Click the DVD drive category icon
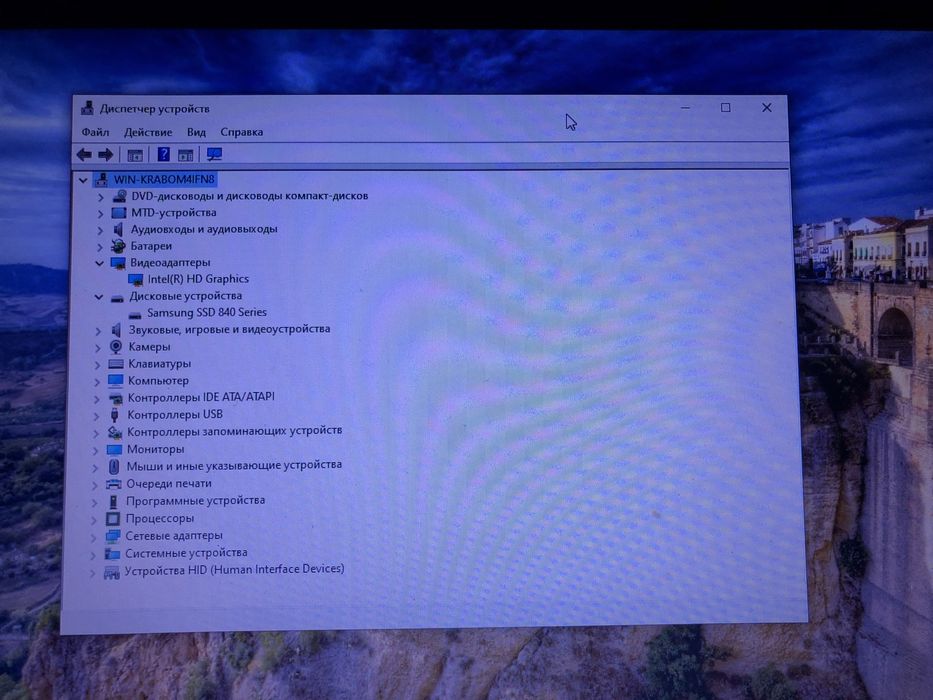933x700 pixels. pos(120,196)
